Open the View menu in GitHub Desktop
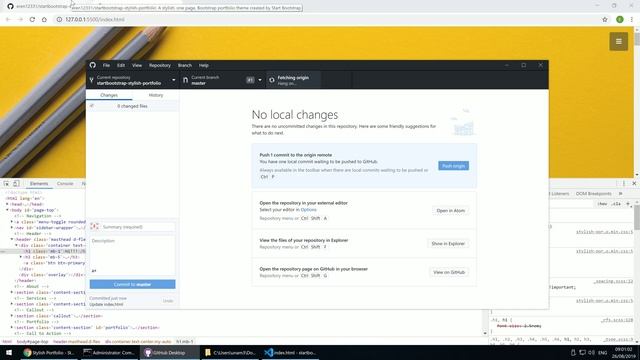The width and height of the screenshot is (640, 360). pyautogui.click(x=137, y=65)
